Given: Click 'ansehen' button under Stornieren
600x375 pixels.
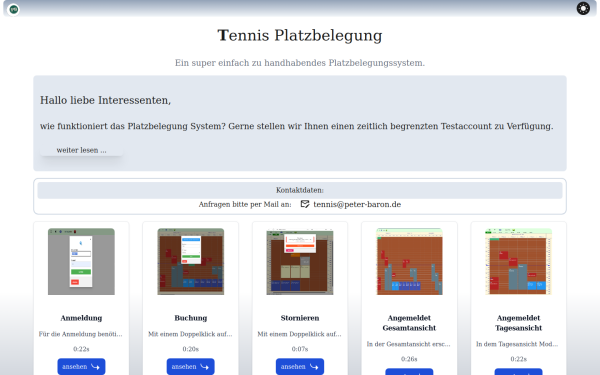Looking at the screenshot, I should 300,367.
